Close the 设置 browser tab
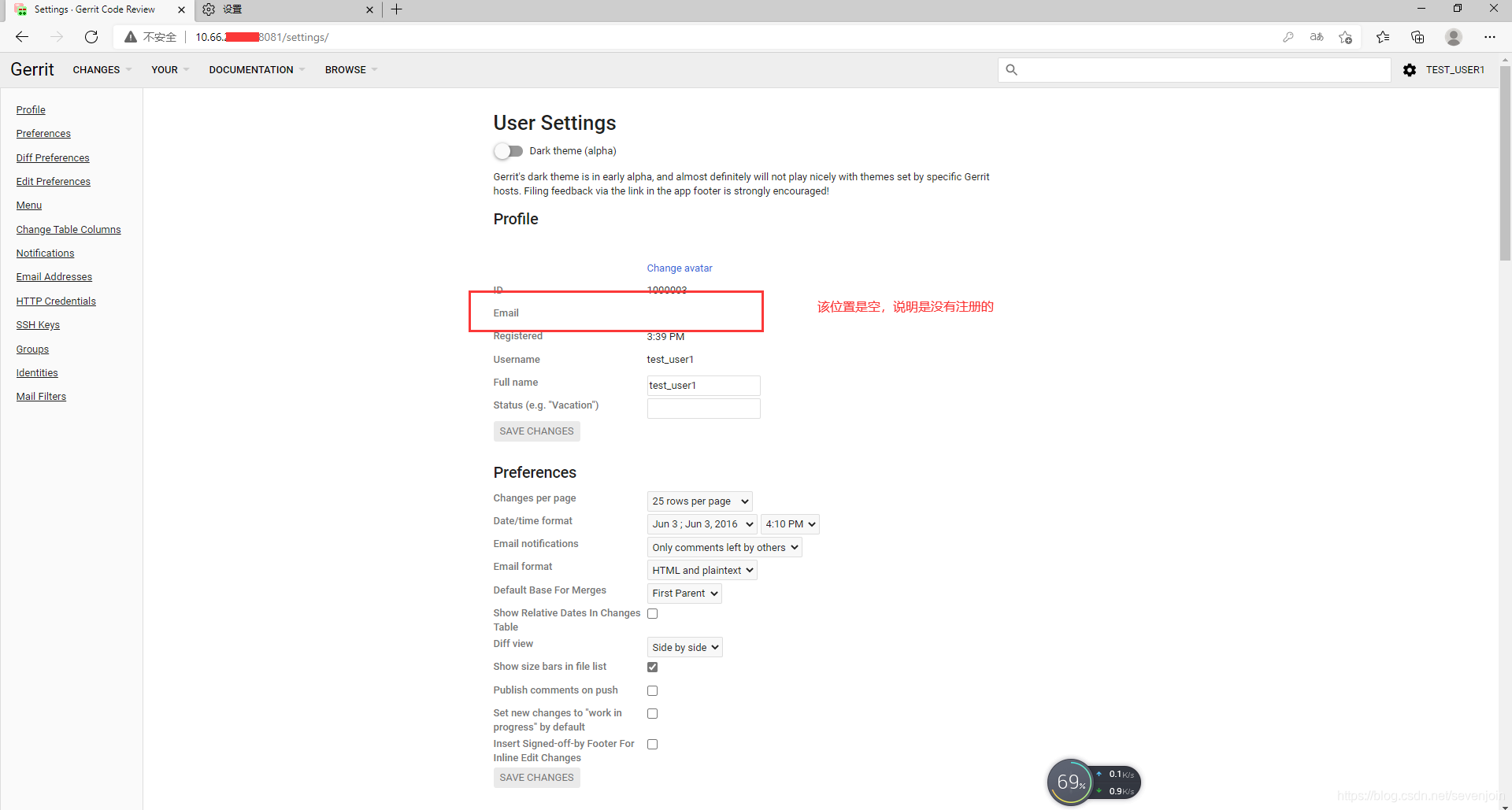1512x810 pixels. [x=369, y=10]
